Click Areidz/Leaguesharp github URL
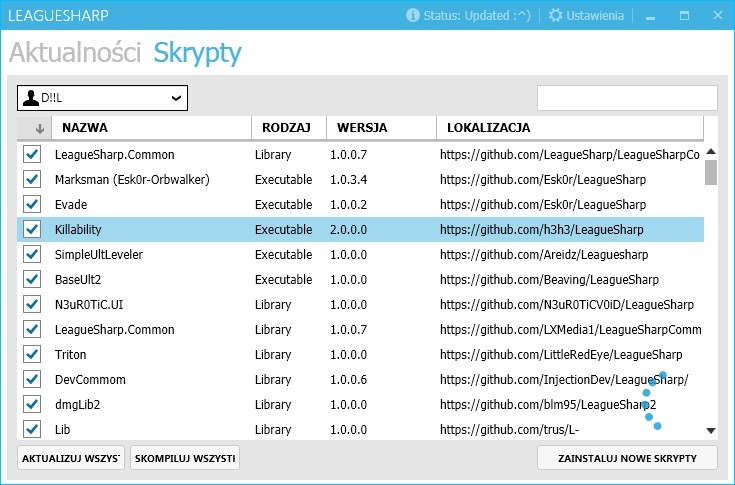The image size is (735, 485). (x=544, y=254)
